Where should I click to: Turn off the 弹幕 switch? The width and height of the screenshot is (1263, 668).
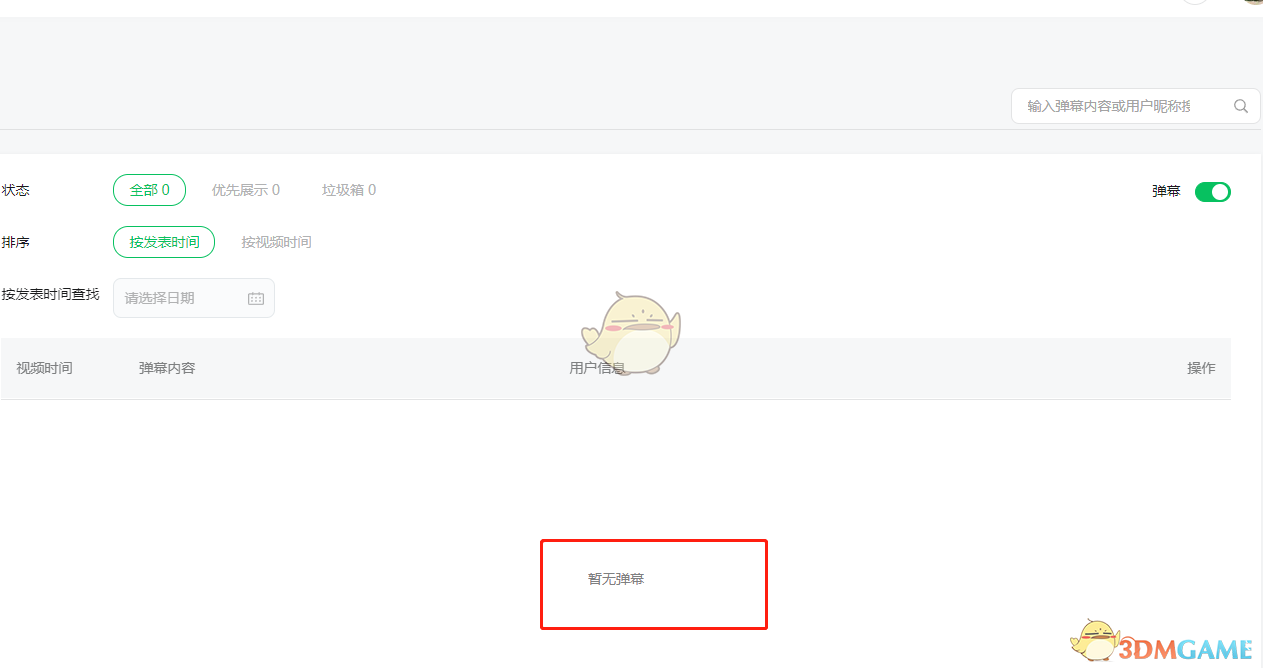(1213, 191)
